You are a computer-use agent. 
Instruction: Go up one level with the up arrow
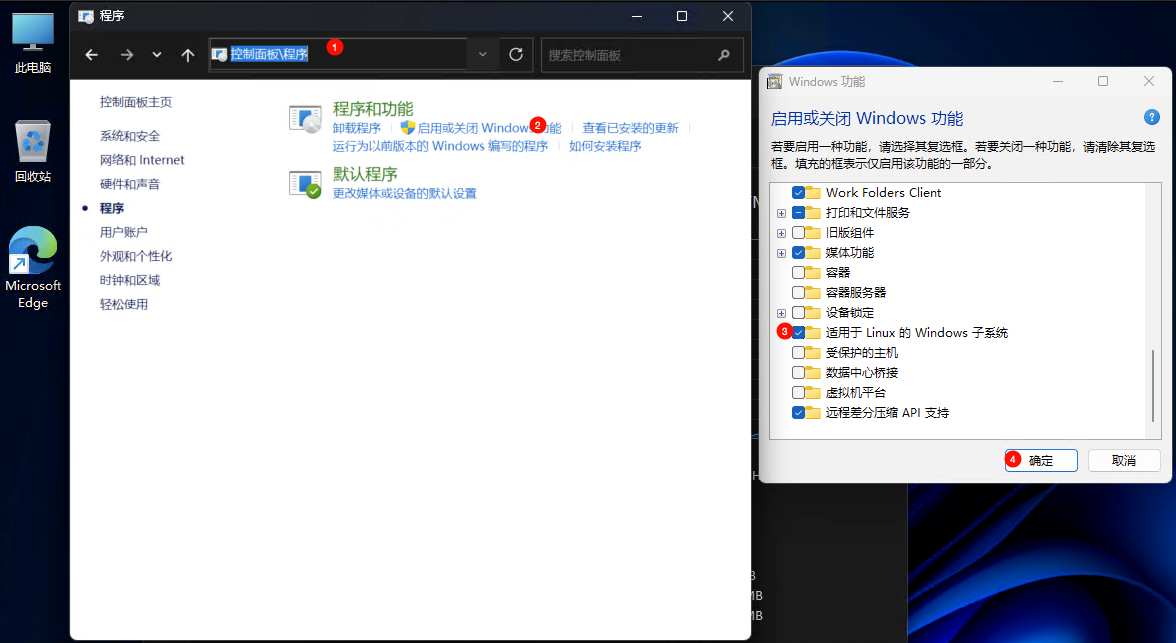[x=188, y=55]
